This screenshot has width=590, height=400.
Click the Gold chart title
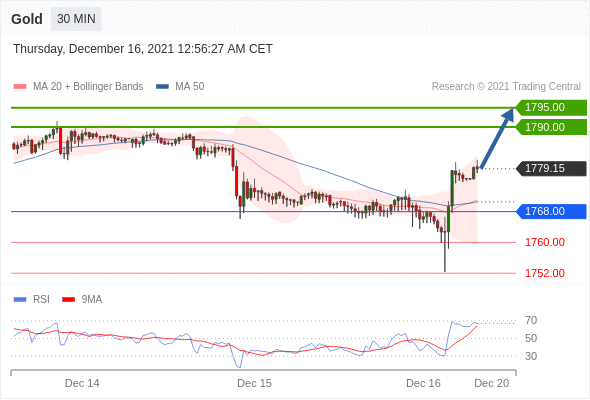pyautogui.click(x=27, y=19)
